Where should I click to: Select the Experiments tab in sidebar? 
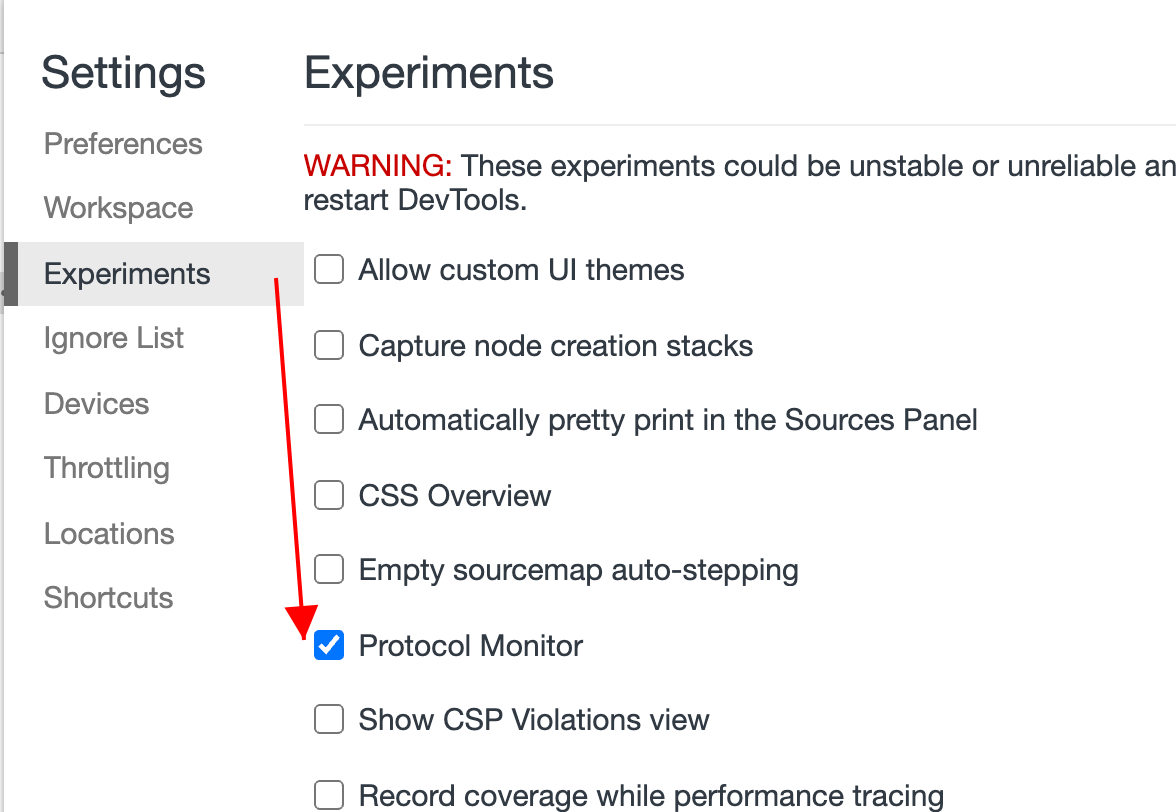pos(127,274)
